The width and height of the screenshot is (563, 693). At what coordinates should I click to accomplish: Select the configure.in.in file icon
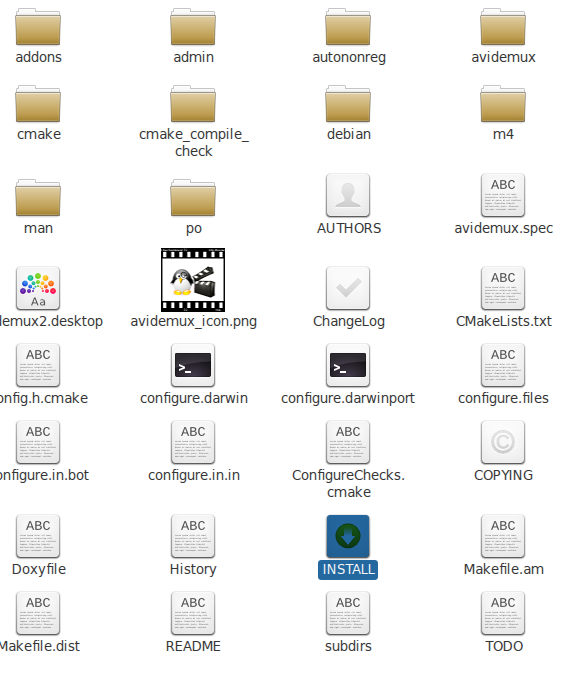(193, 442)
